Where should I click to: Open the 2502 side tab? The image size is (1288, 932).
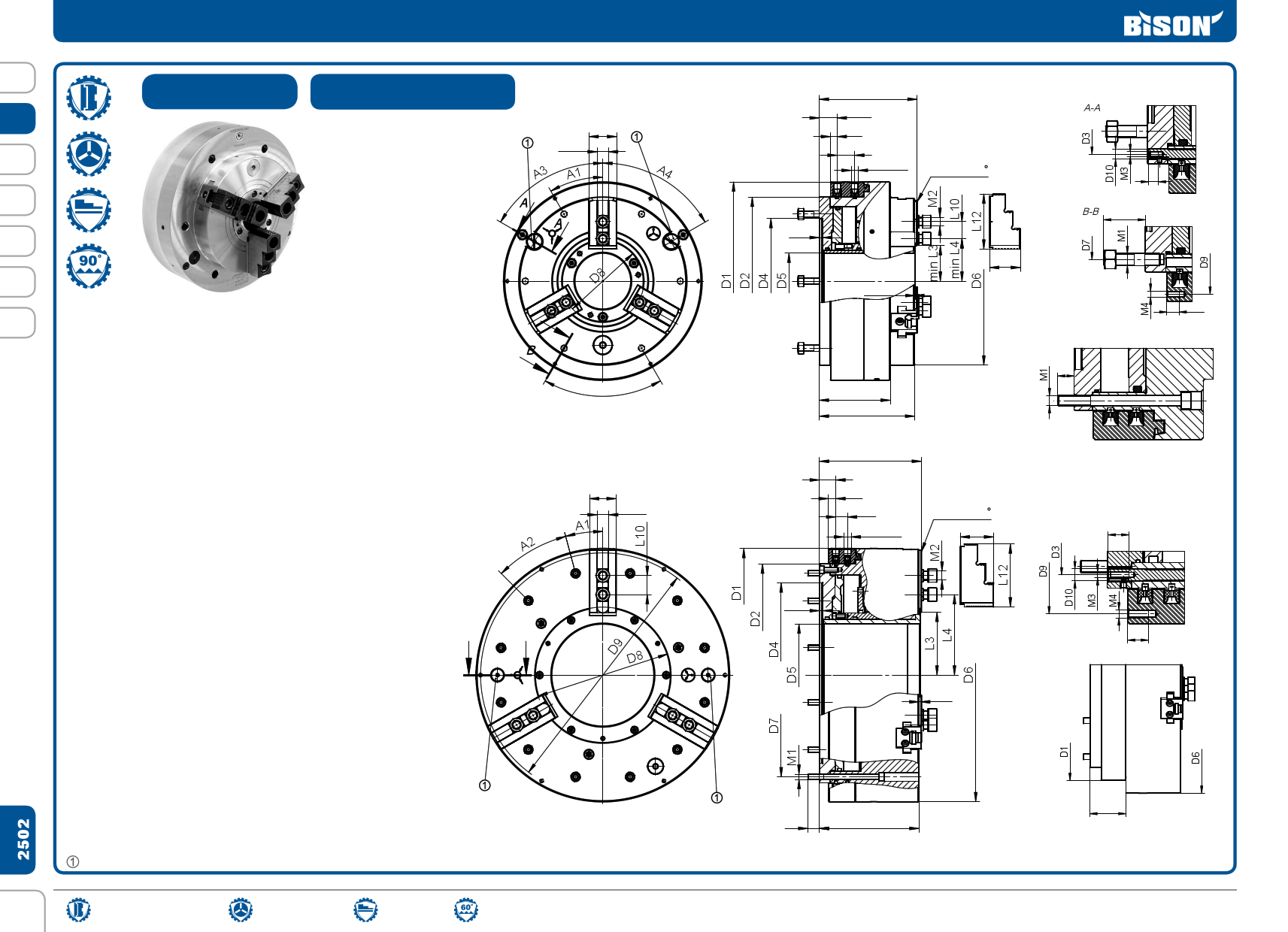tap(20, 840)
